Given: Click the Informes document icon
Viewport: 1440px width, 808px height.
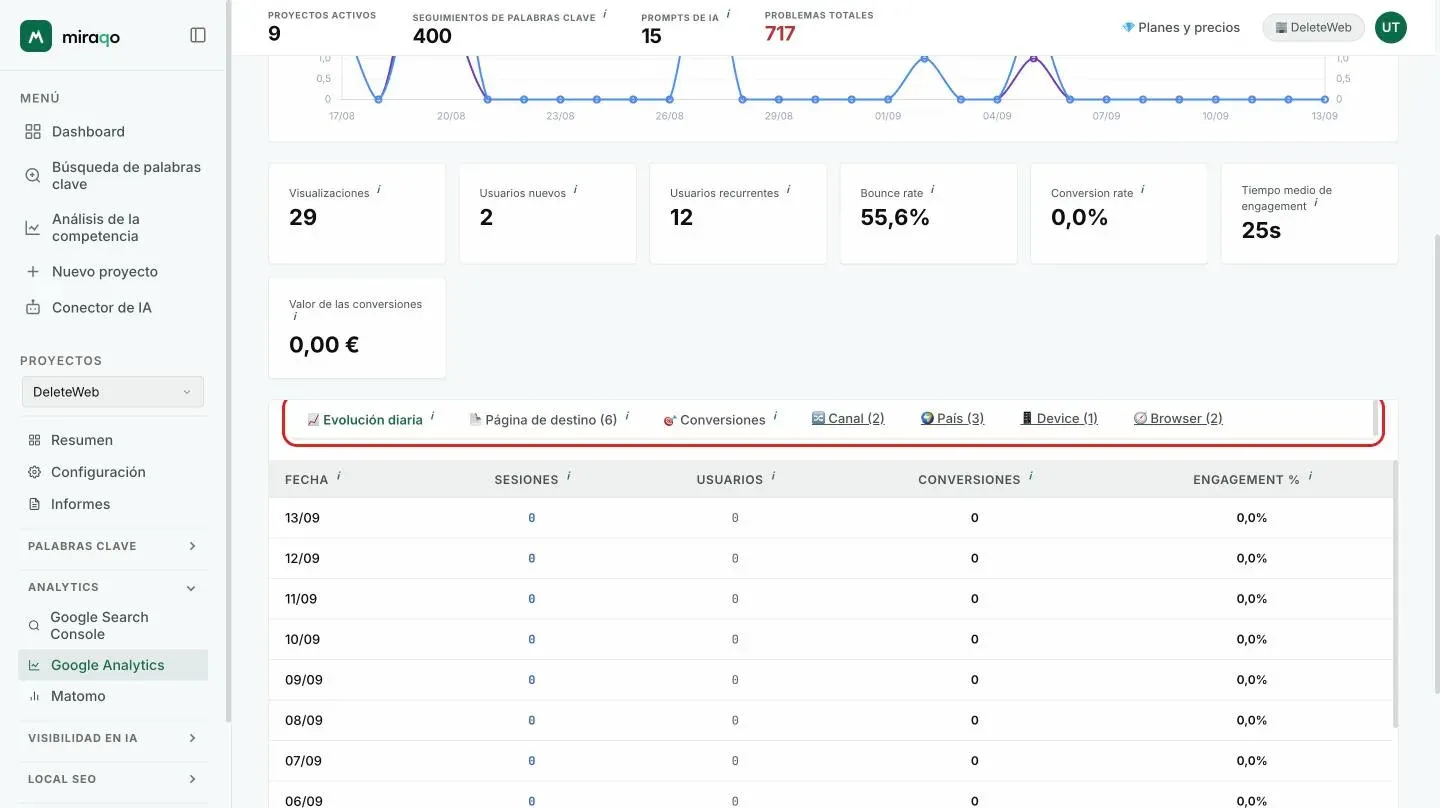Looking at the screenshot, I should [34, 504].
